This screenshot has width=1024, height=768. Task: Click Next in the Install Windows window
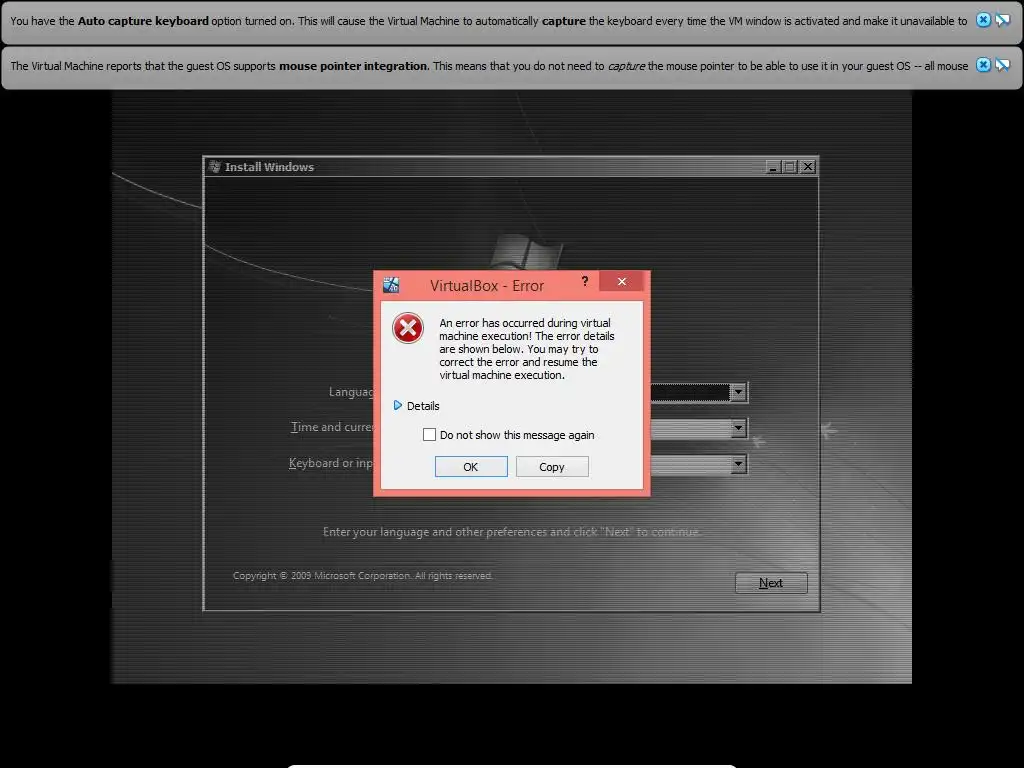pyautogui.click(x=771, y=583)
